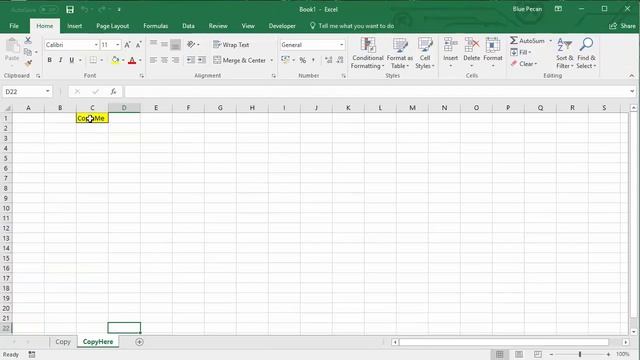This screenshot has width=640, height=360.
Task: Expand the AutoSum dropdown arrow
Action: [x=550, y=41]
